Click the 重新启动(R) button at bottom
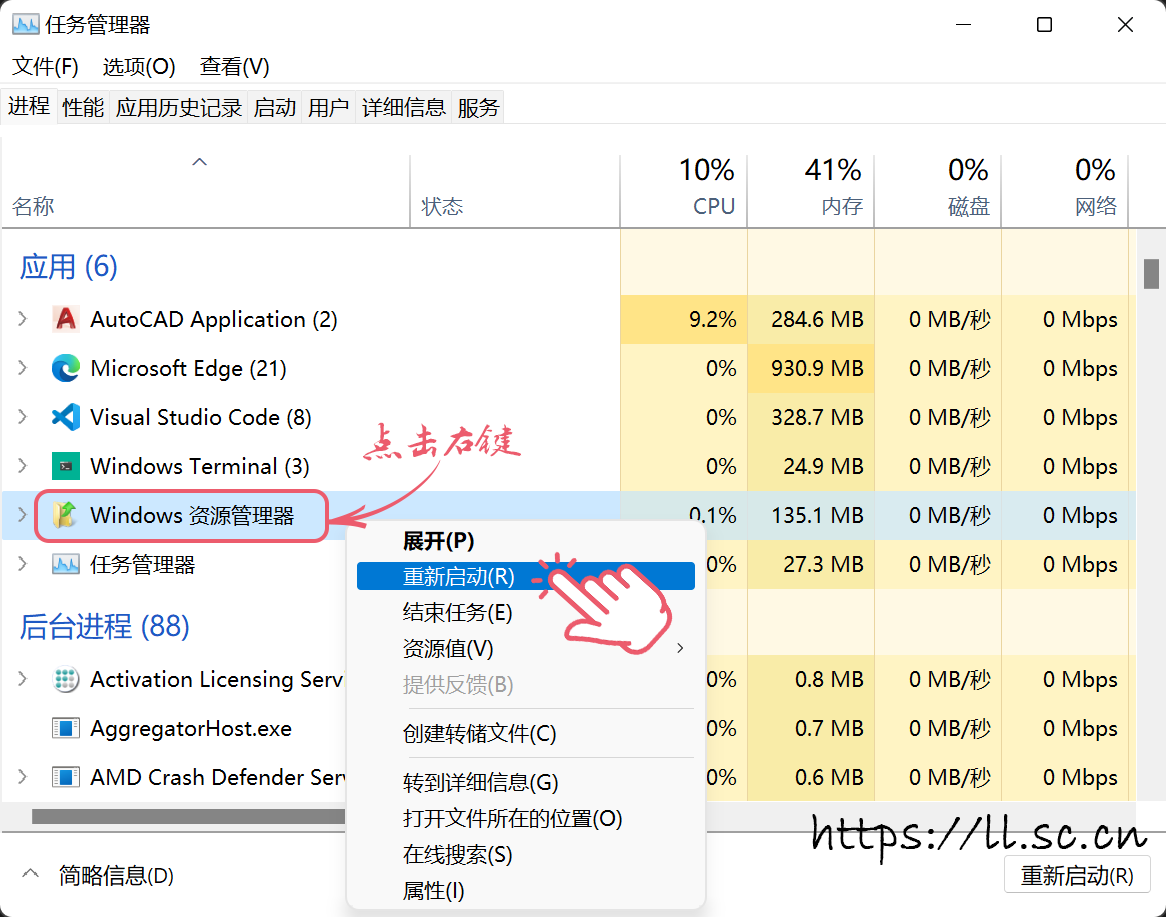1166x917 pixels. click(1077, 875)
